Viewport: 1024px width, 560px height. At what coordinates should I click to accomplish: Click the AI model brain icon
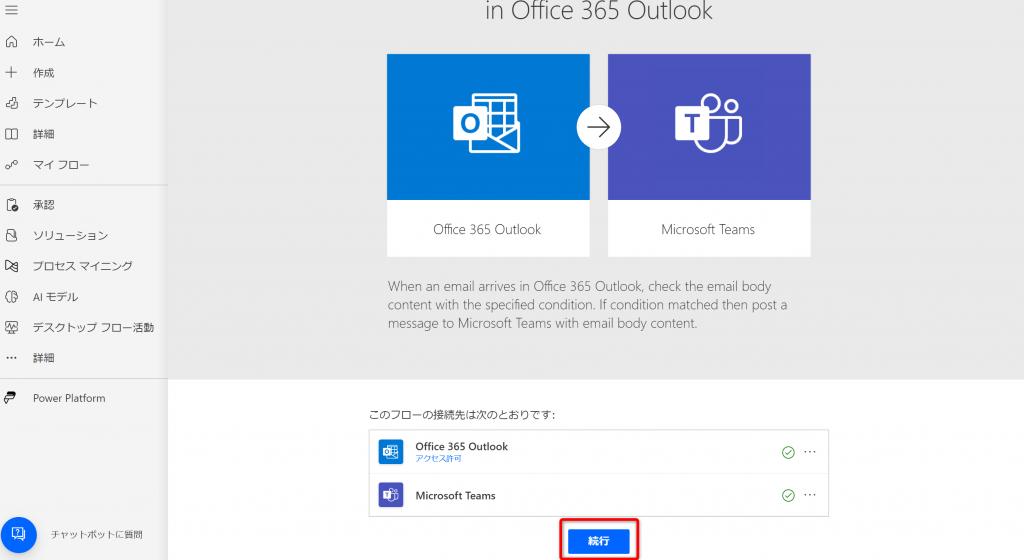point(11,296)
